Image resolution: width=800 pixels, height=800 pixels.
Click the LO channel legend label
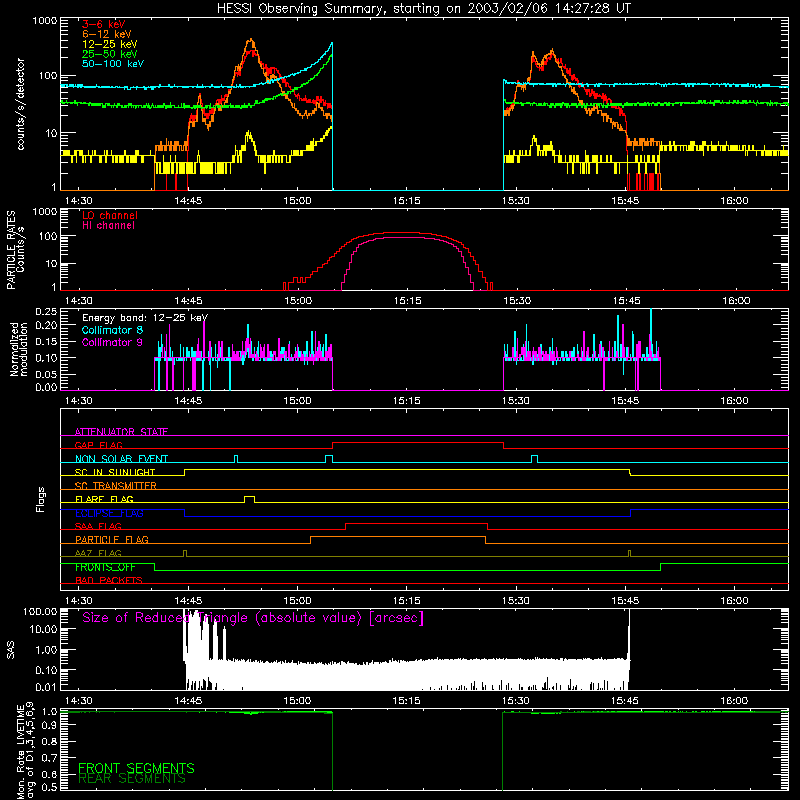coord(110,215)
